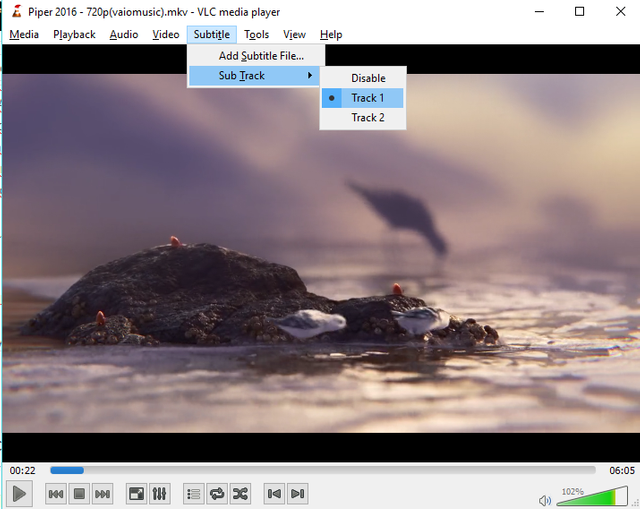Image resolution: width=640 pixels, height=509 pixels.
Task: Open the Video menu
Action: coord(166,35)
